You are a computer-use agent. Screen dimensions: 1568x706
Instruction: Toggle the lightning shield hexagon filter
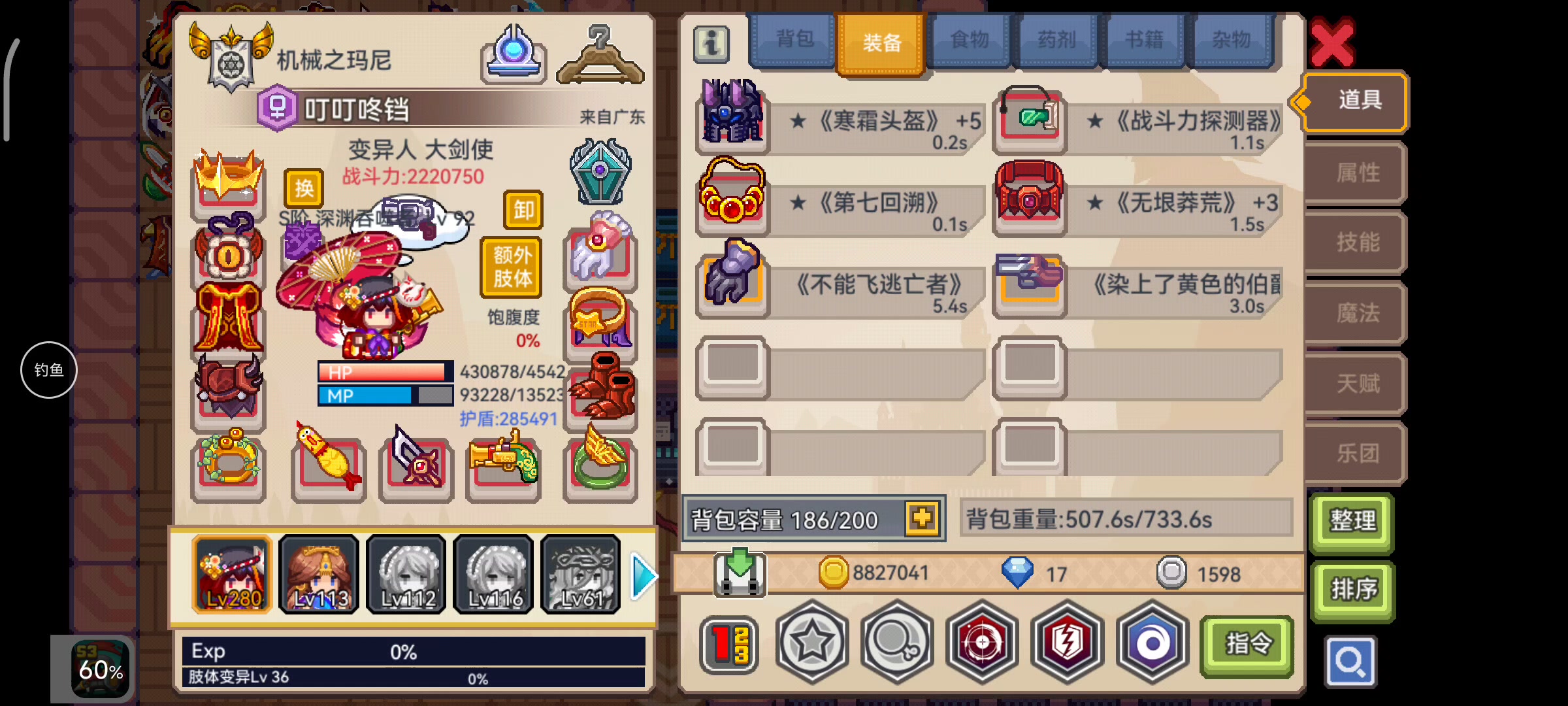point(1068,643)
